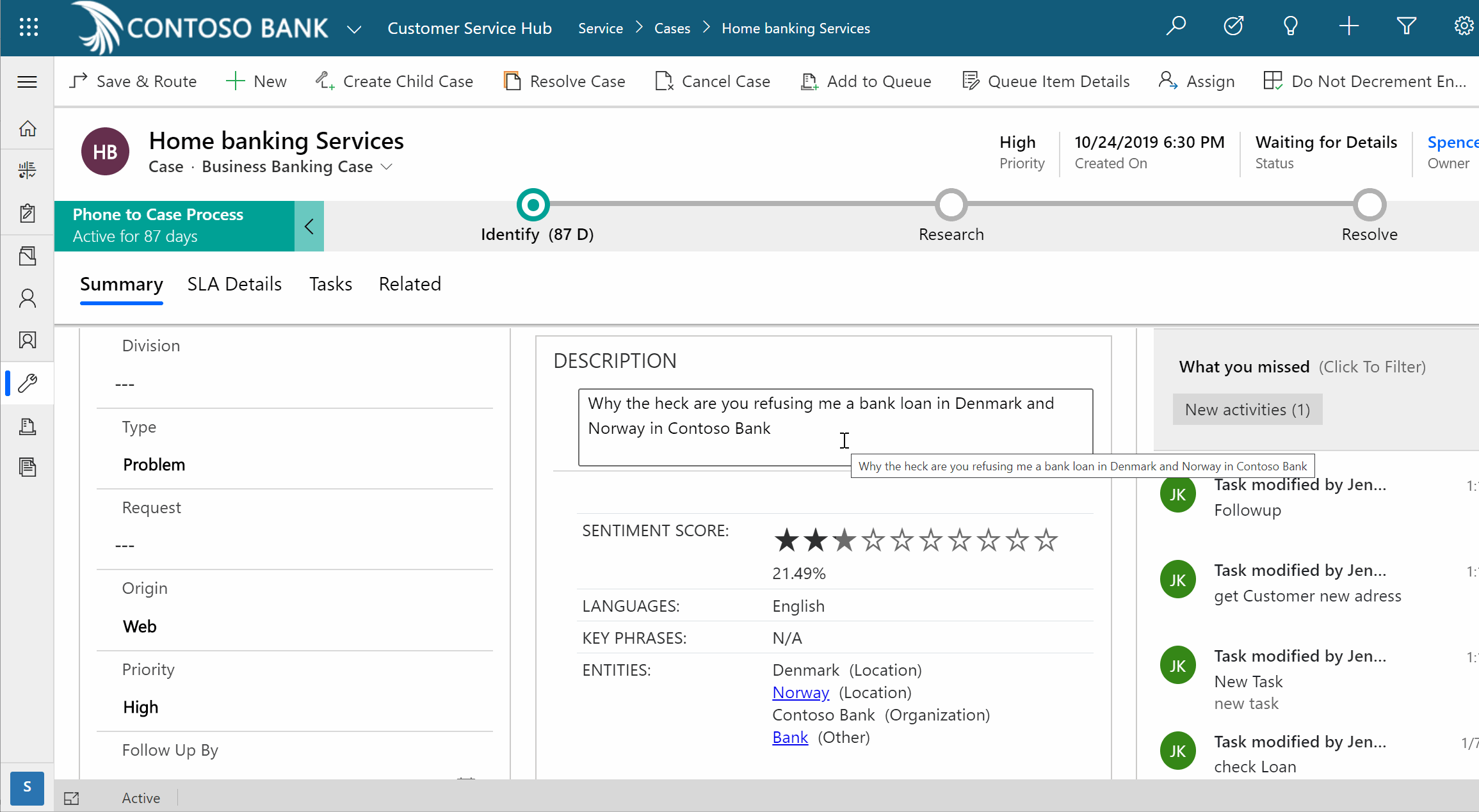Click Cases in the breadcrumb
This screenshot has width=1479, height=812.
[672, 28]
